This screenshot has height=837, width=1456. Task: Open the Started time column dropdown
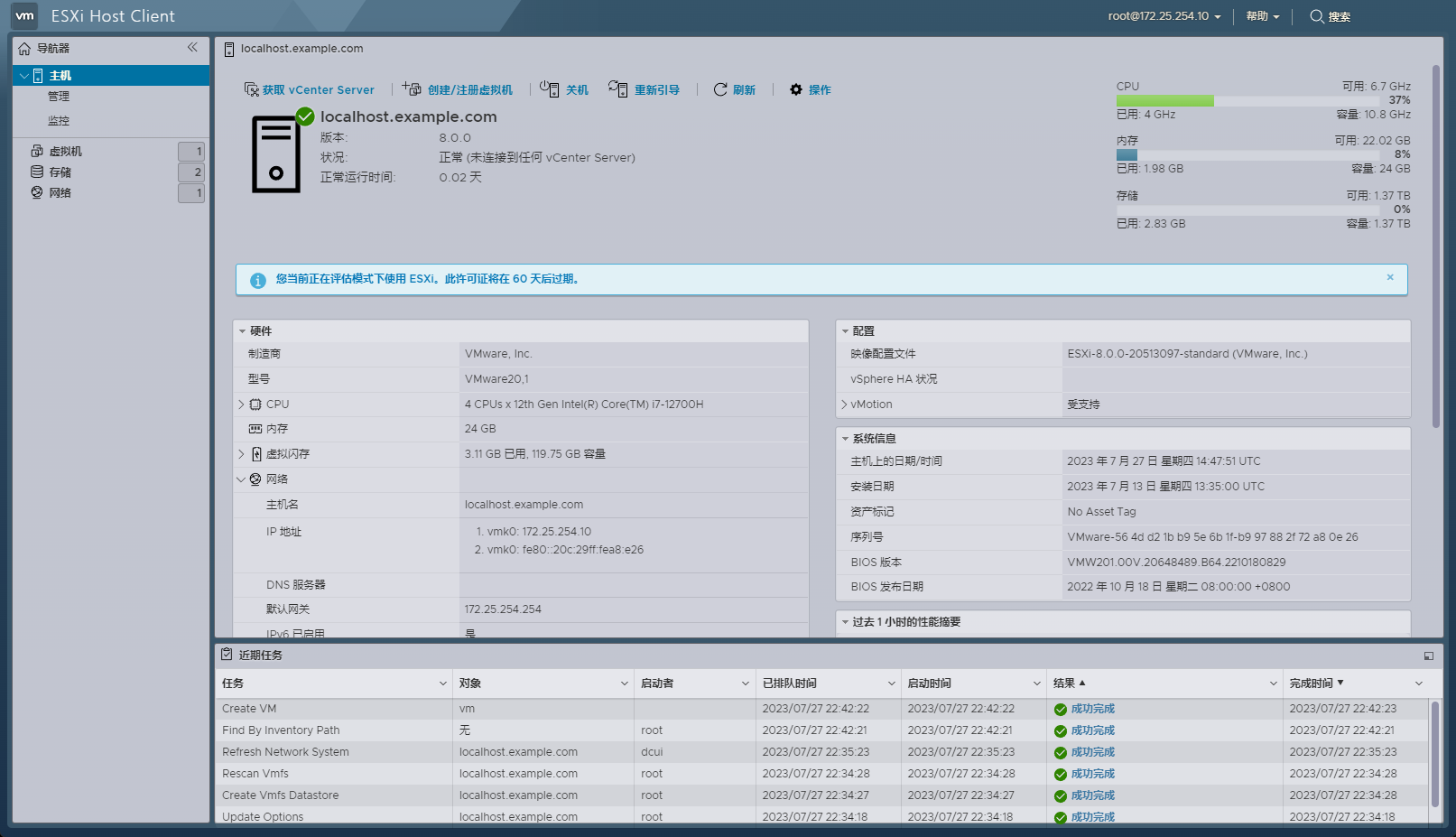(x=1037, y=684)
